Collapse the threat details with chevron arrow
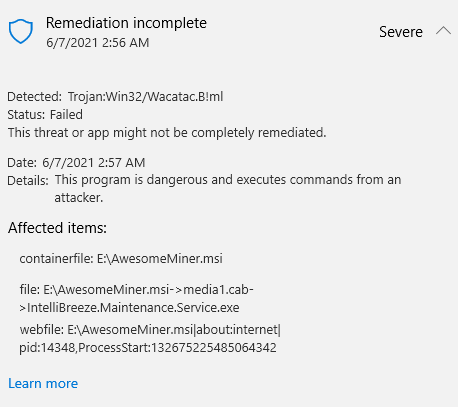The width and height of the screenshot is (458, 407). tap(443, 31)
